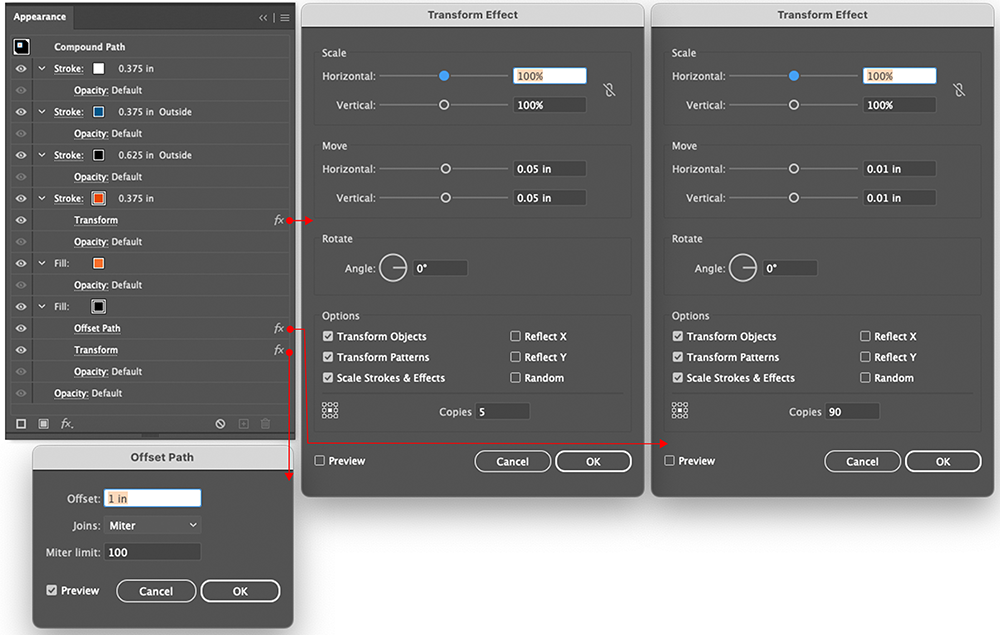Click OK in the Offset Path dialog
The image size is (1000, 635).
point(240,591)
